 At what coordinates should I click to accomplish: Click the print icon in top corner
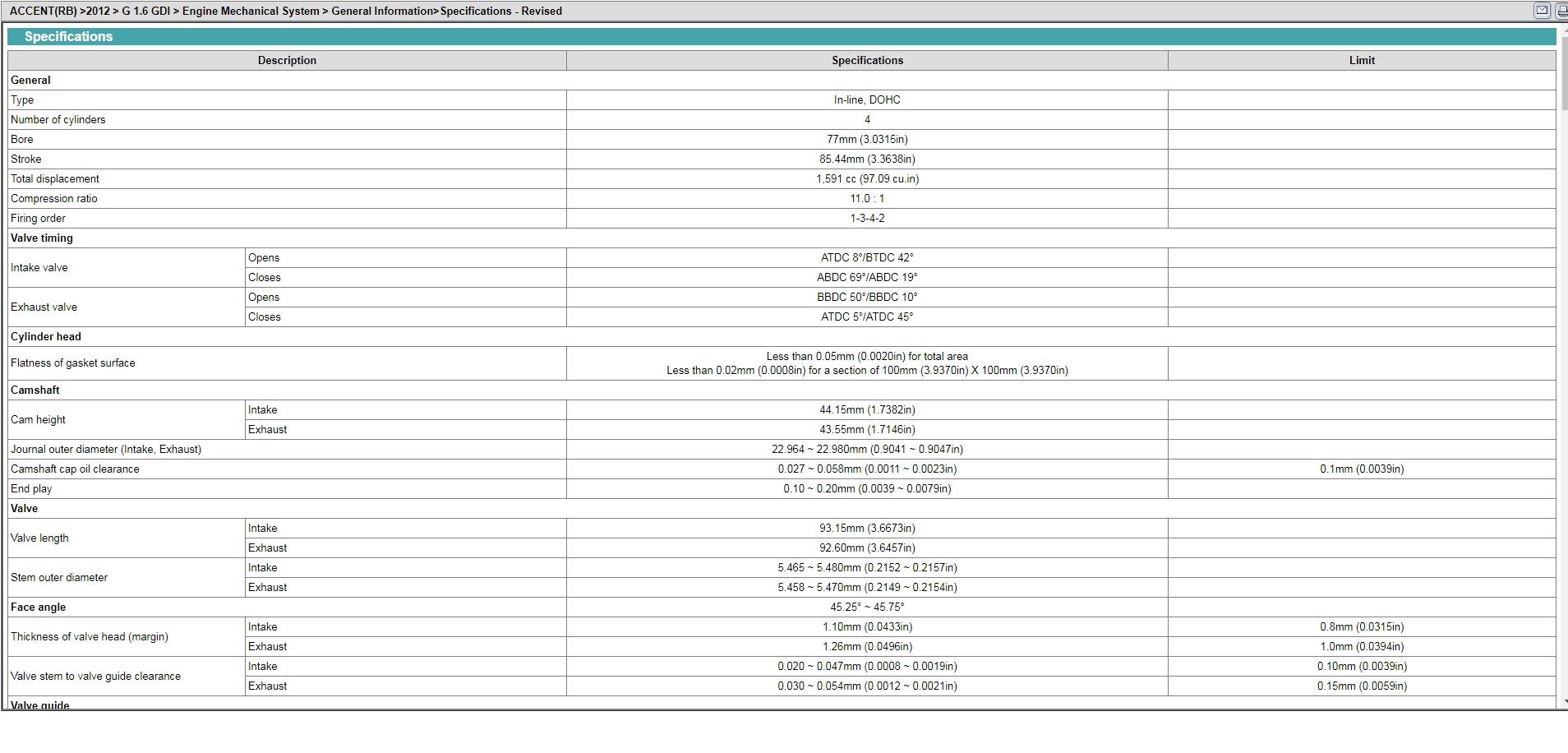tap(1560, 11)
